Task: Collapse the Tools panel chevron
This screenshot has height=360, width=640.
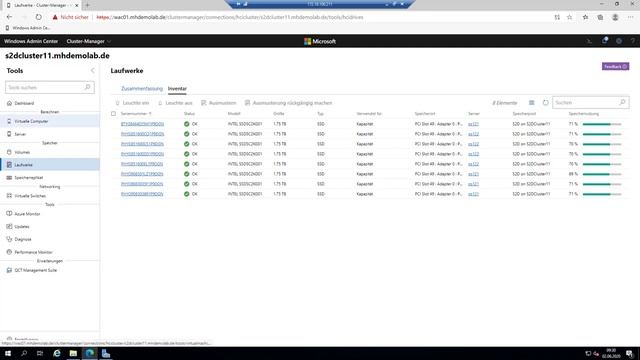Action: (92, 71)
